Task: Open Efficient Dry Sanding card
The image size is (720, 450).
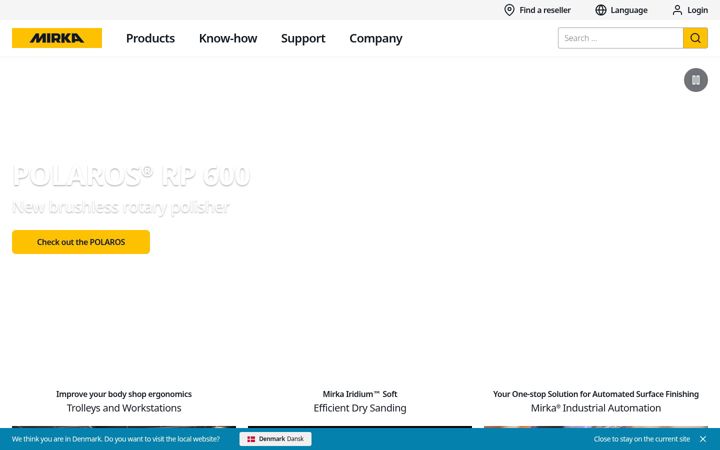Action: [360, 408]
